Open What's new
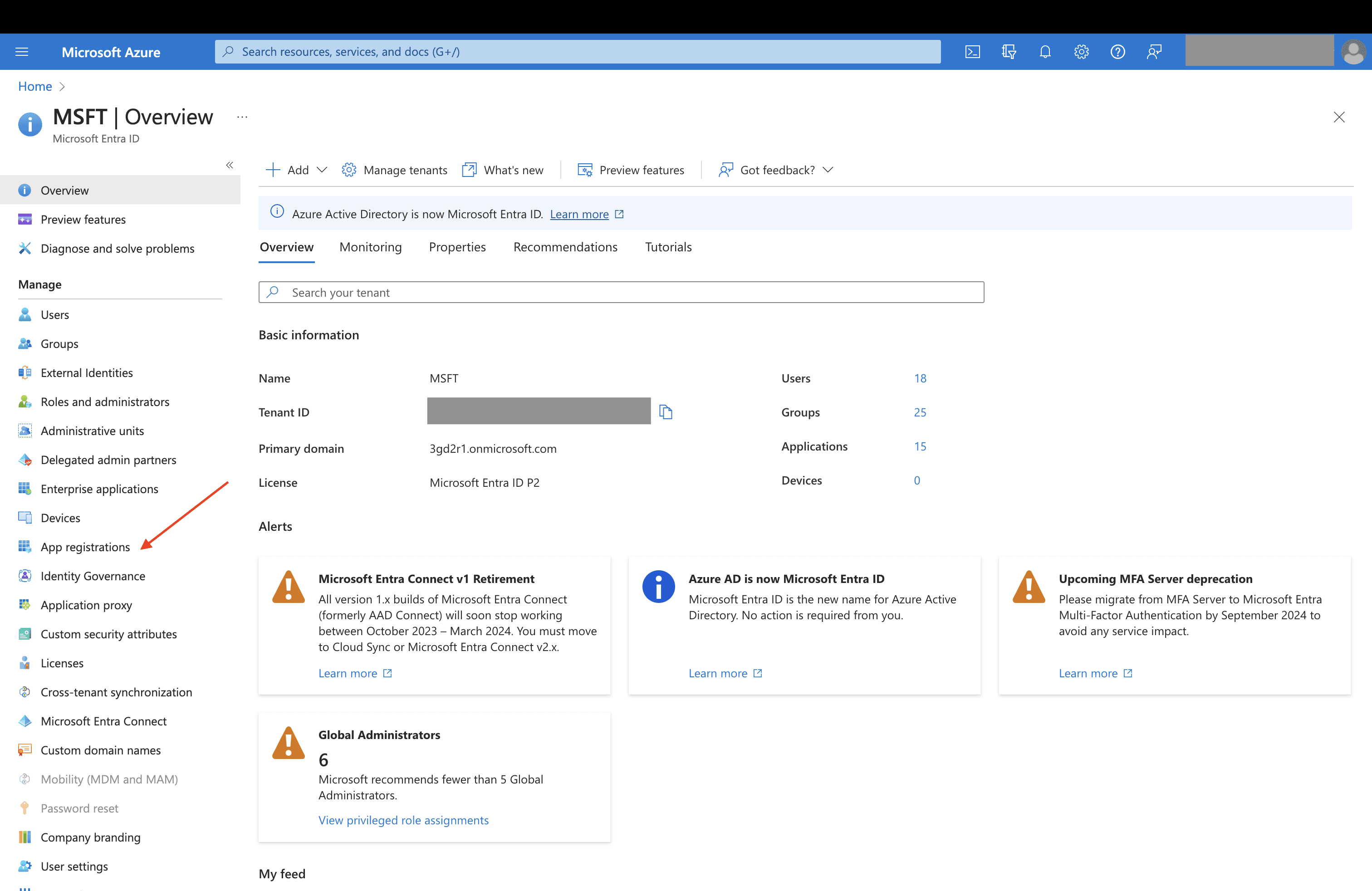 pos(503,170)
